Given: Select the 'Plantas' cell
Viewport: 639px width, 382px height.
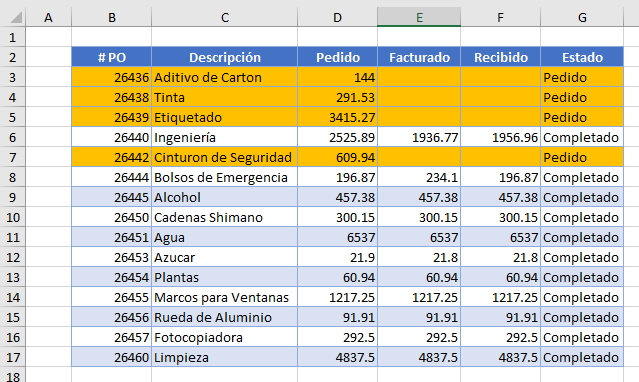Looking at the screenshot, I should (225, 277).
